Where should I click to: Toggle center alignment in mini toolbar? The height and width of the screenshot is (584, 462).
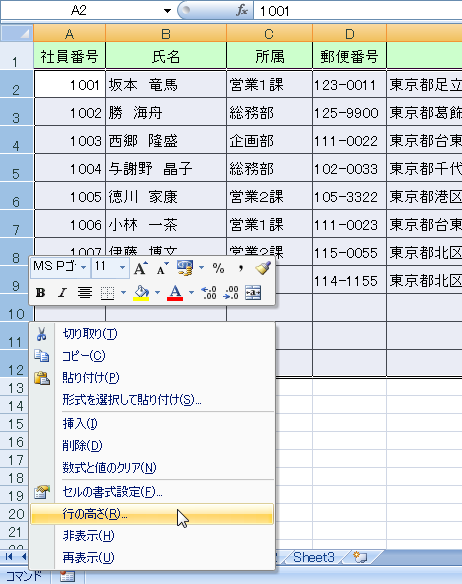[x=85, y=293]
